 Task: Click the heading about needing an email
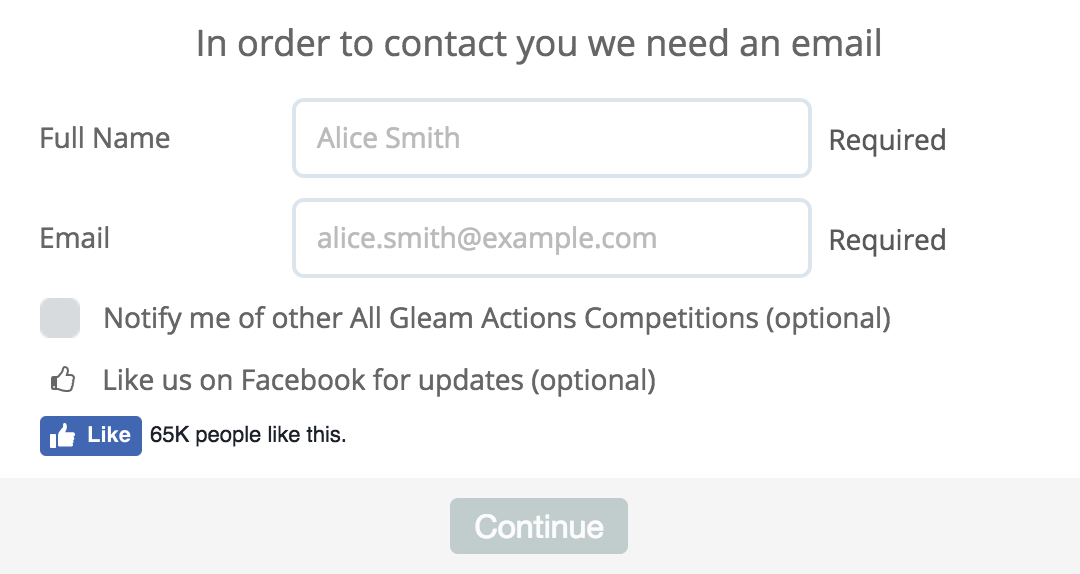tap(539, 44)
